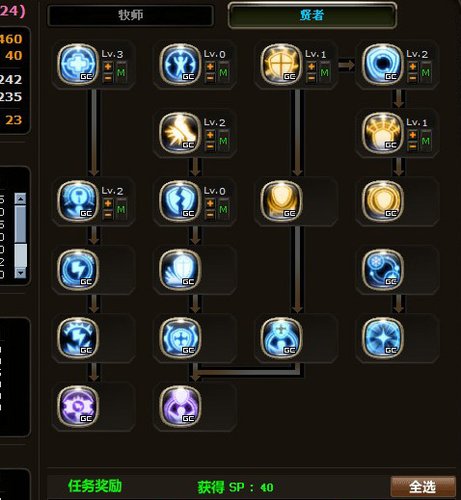Screen dimensions: 461x500
Task: Select the purple eye skill icon
Action: [x=78, y=406]
